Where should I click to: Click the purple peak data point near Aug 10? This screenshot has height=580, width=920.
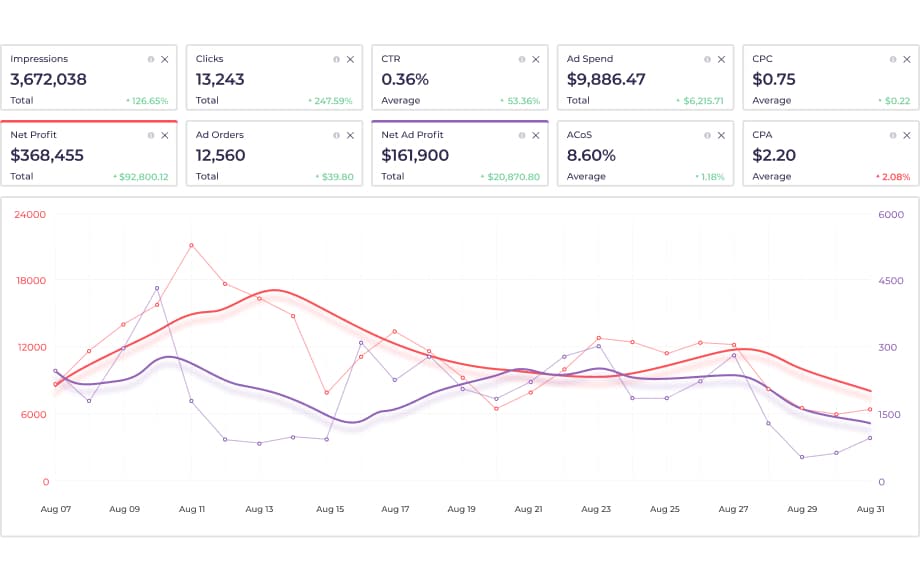[157, 288]
